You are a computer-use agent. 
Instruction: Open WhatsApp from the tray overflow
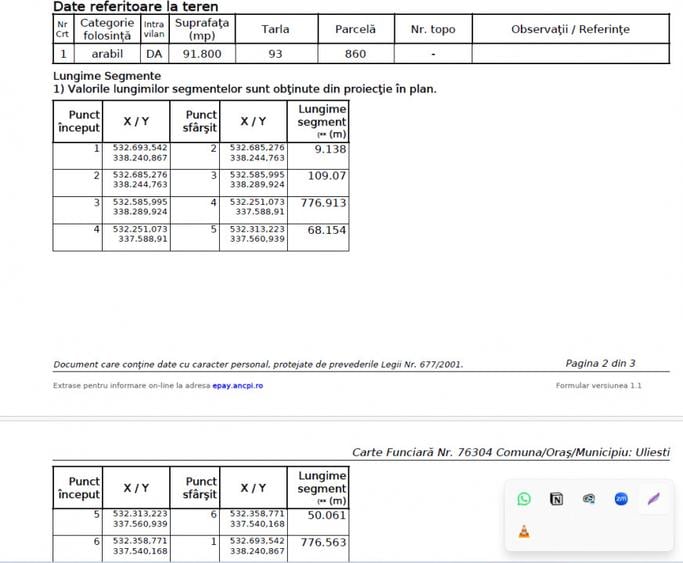click(524, 499)
